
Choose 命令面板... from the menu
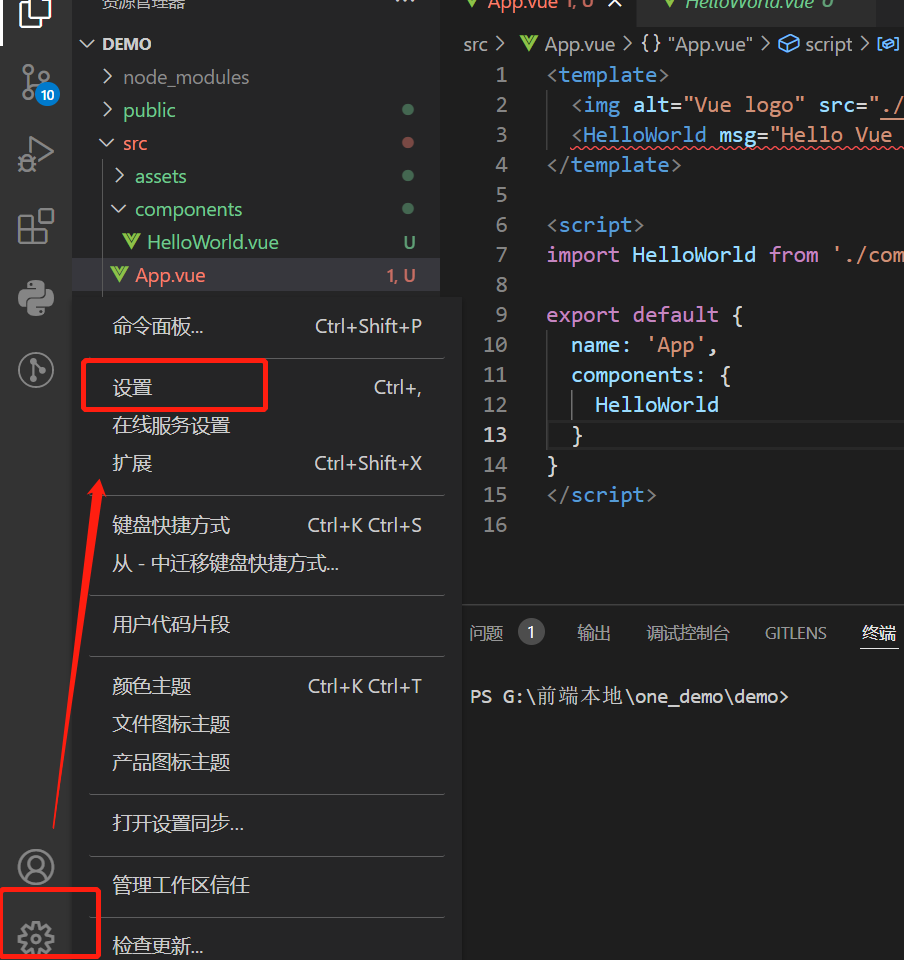coord(267,326)
